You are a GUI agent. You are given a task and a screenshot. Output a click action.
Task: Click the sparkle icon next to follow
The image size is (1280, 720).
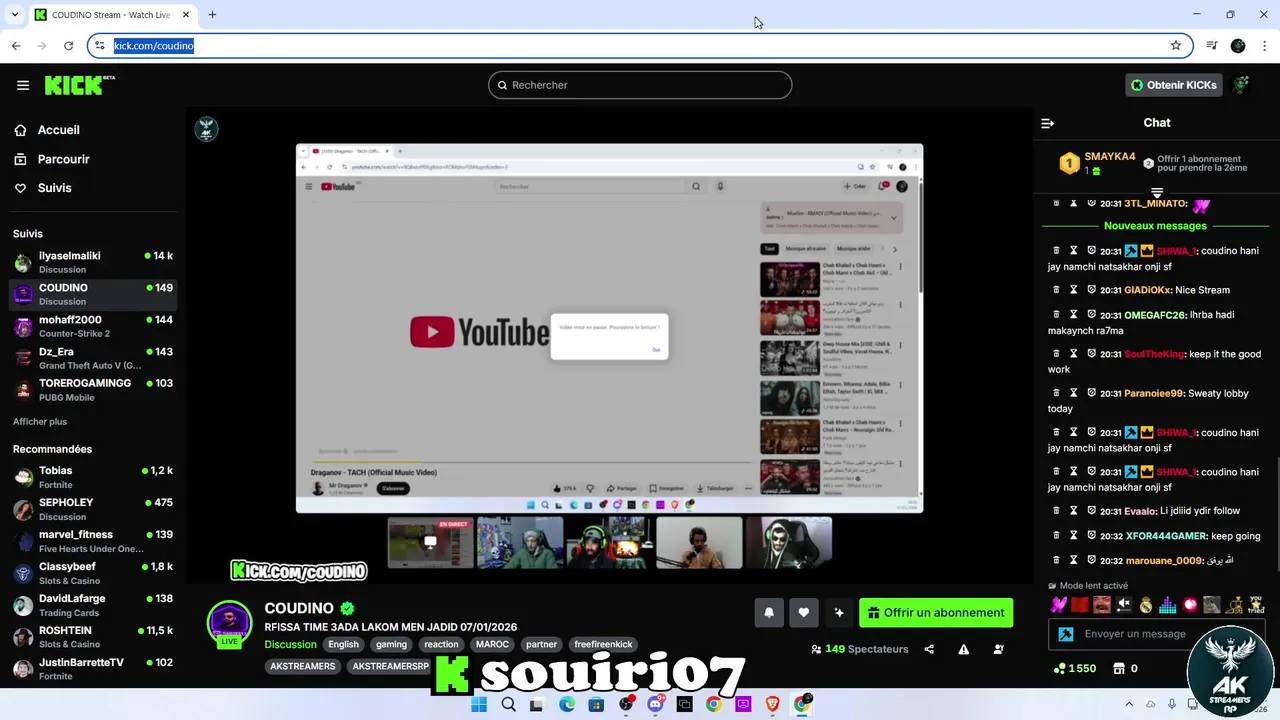(839, 613)
